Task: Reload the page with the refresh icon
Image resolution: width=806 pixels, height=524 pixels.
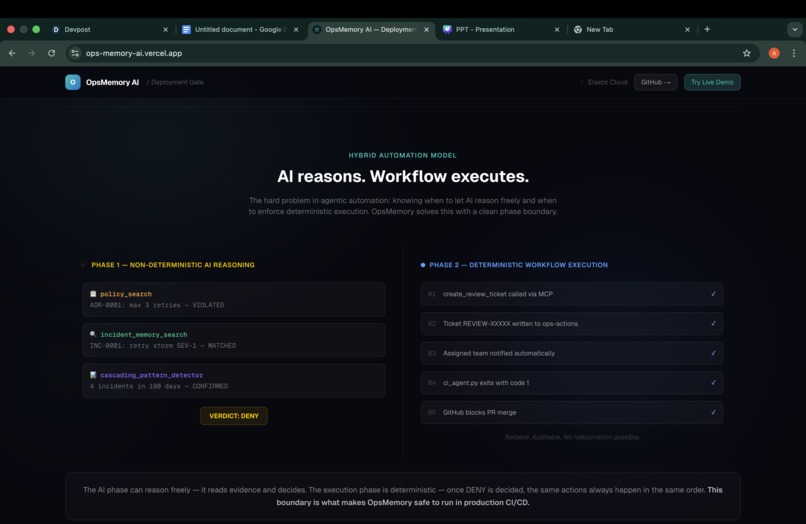Action: pos(51,53)
